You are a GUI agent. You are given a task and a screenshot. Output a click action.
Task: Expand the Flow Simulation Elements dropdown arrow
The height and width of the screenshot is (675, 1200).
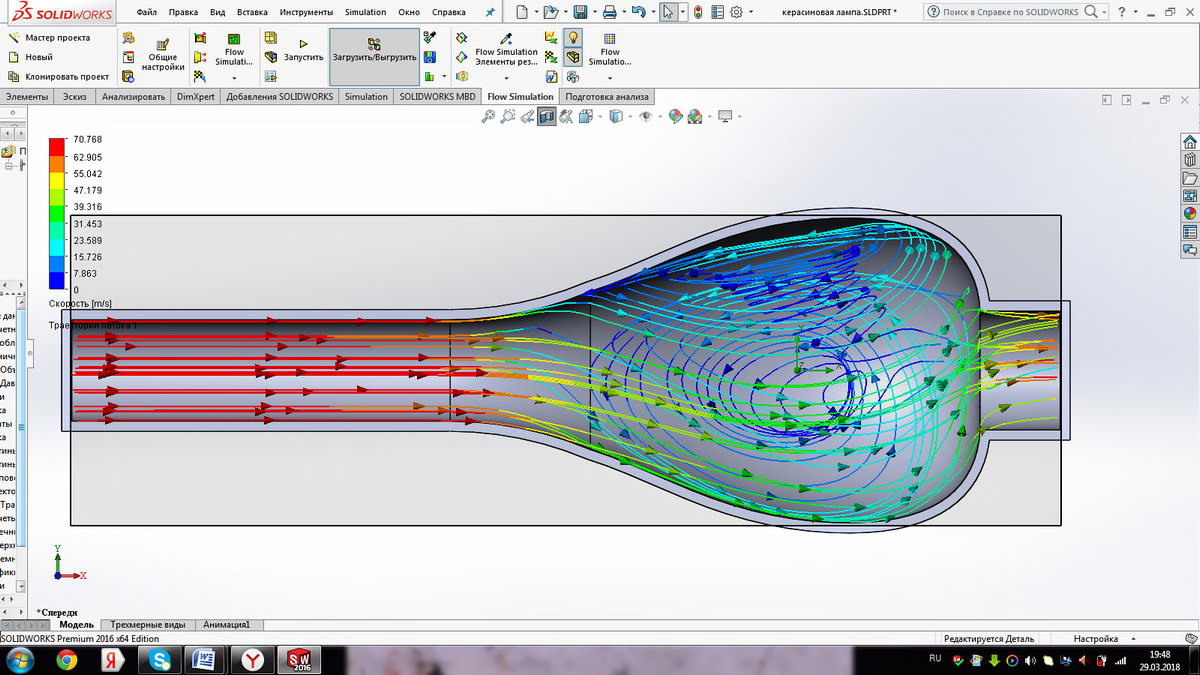click(506, 78)
